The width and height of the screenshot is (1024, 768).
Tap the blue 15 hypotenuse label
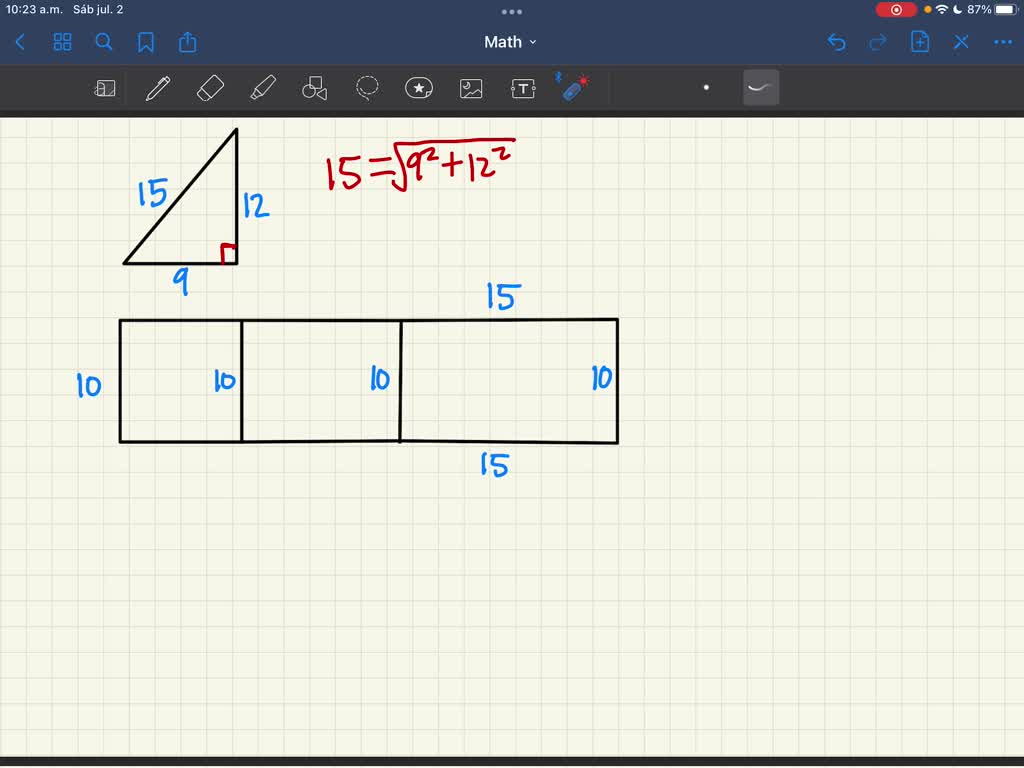[152, 193]
